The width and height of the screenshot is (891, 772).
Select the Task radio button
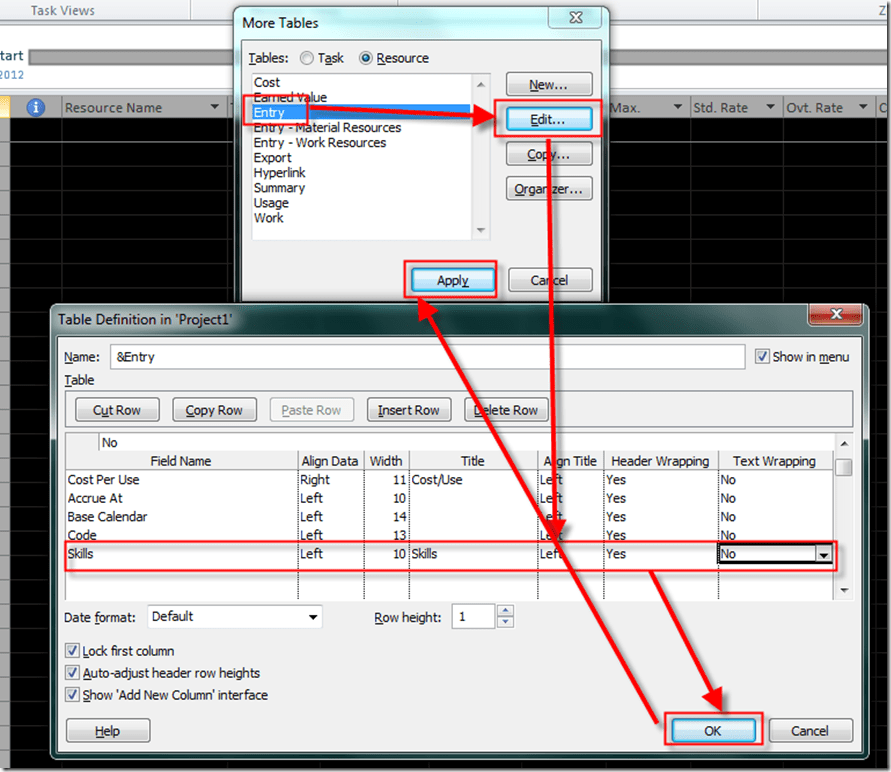(x=307, y=59)
